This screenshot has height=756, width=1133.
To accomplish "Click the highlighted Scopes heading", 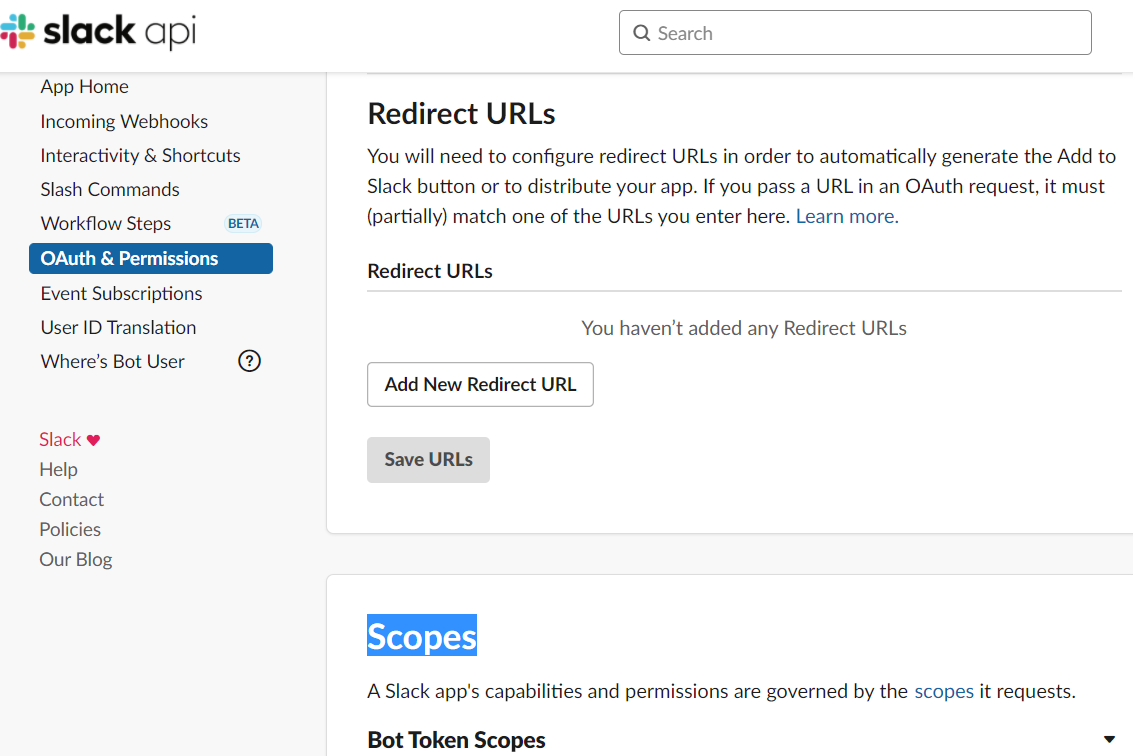I will click(x=422, y=636).
